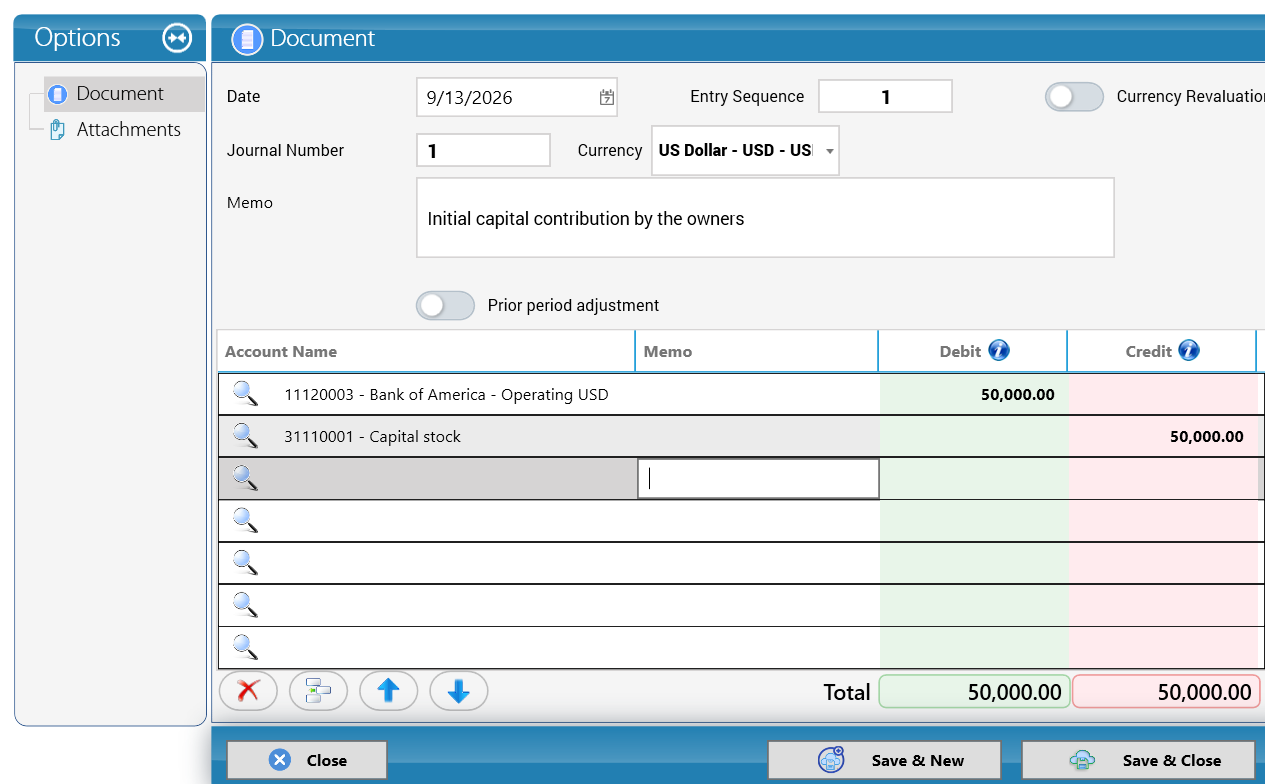Click the Account Name column header
1265x784 pixels.
point(426,351)
